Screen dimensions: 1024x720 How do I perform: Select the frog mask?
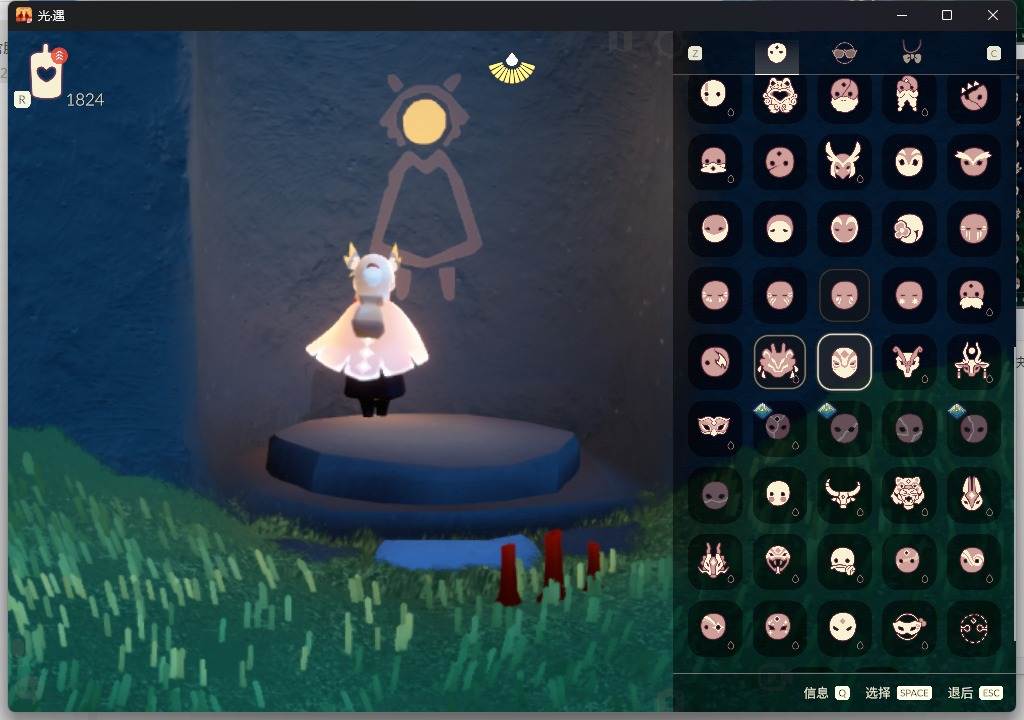coord(780,97)
